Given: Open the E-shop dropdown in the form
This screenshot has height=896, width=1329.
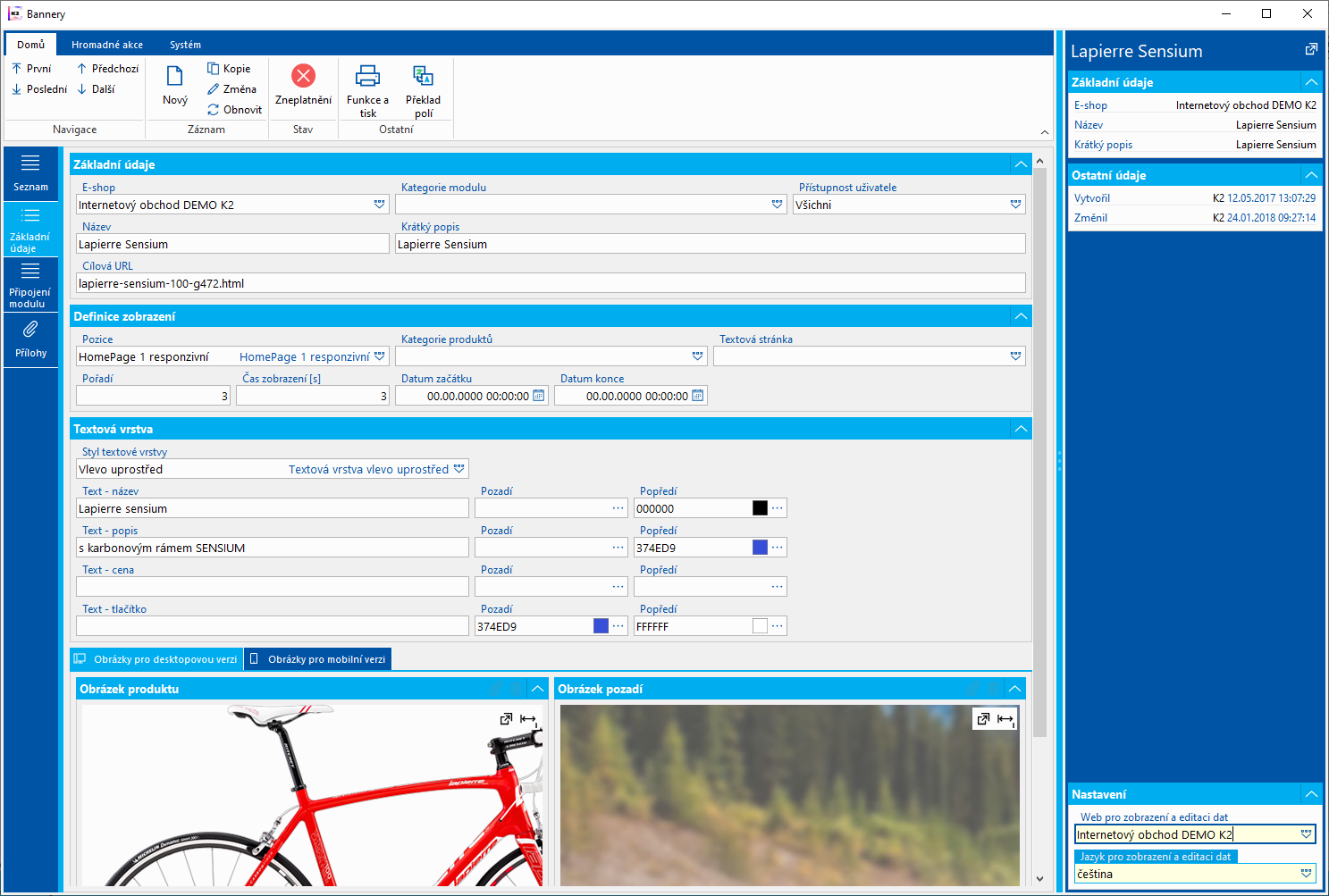Looking at the screenshot, I should coord(380,205).
